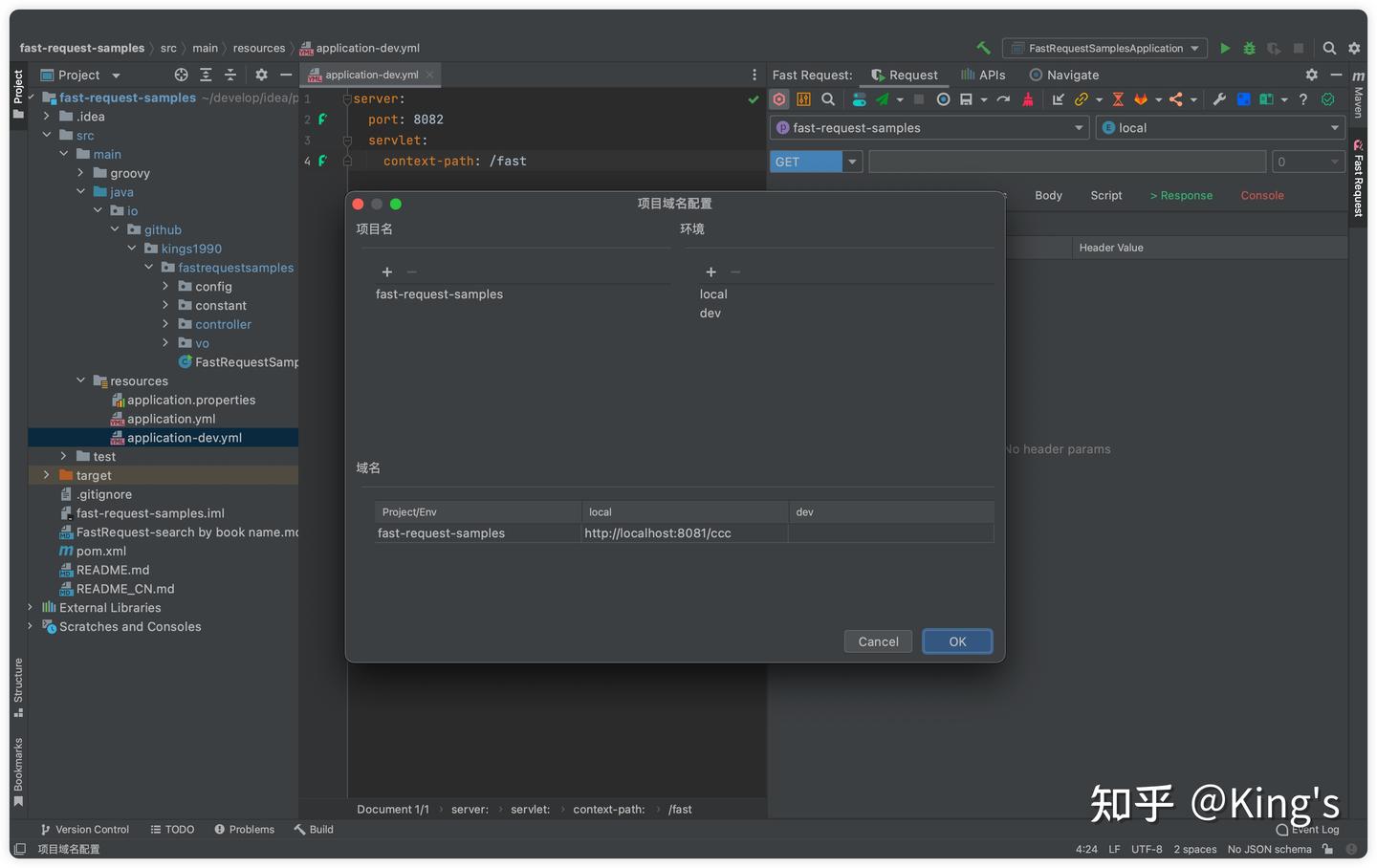The width and height of the screenshot is (1377, 868).
Task: Collapse all icon in Project panel header
Action: pyautogui.click(x=230, y=75)
